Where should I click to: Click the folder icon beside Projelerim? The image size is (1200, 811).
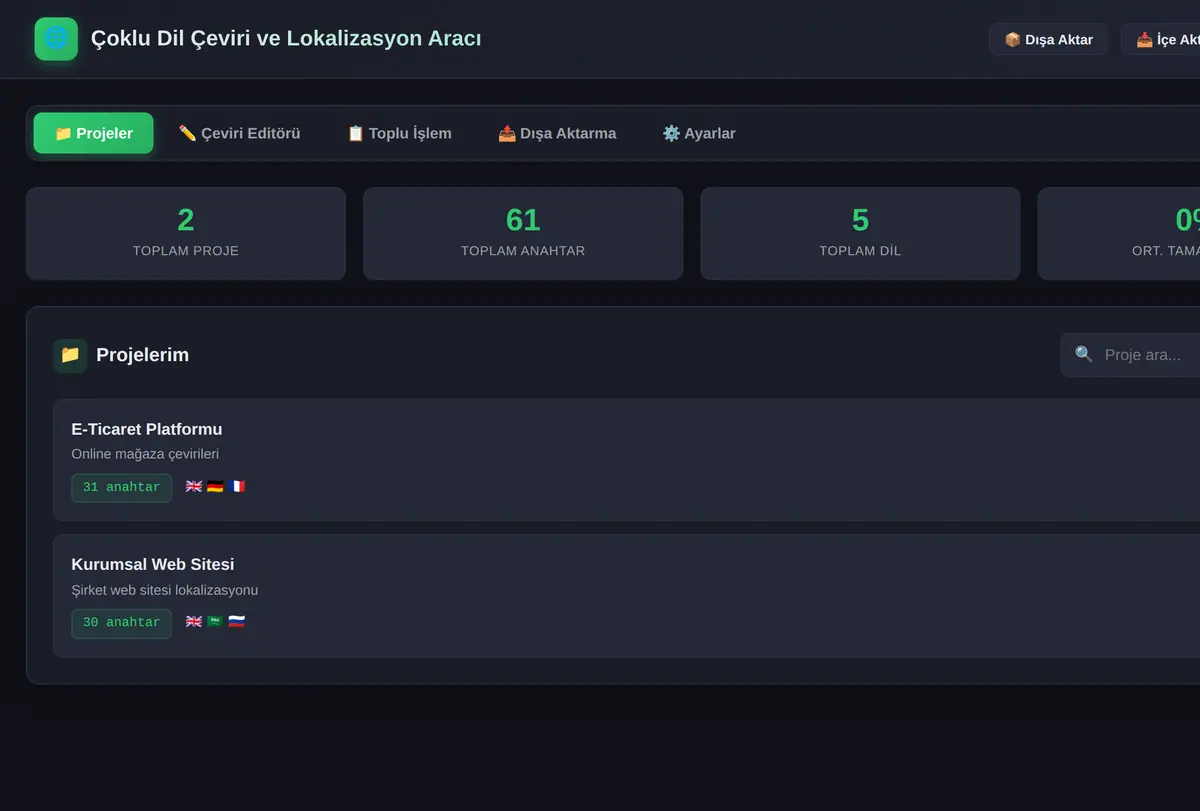click(x=70, y=355)
